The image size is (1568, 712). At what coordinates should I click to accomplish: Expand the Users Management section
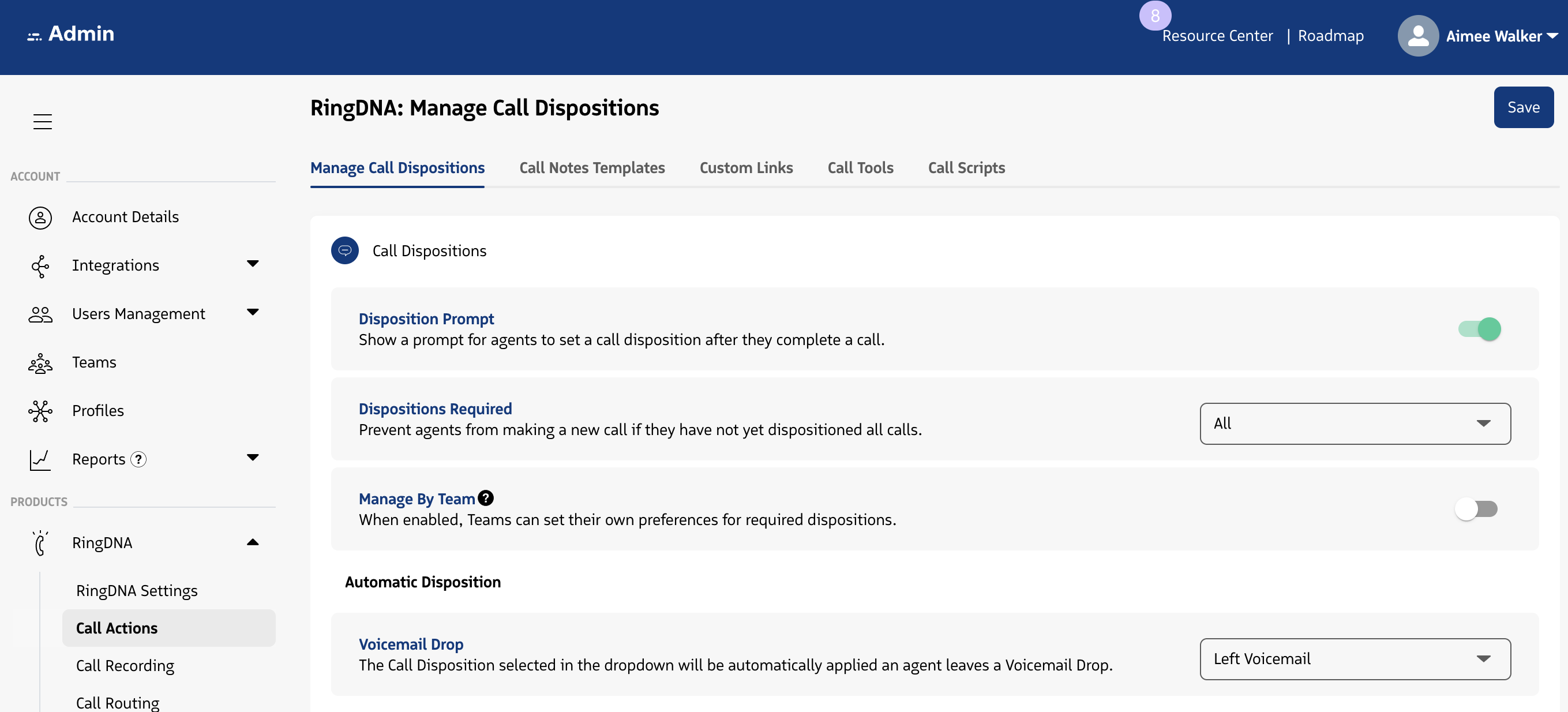(253, 313)
